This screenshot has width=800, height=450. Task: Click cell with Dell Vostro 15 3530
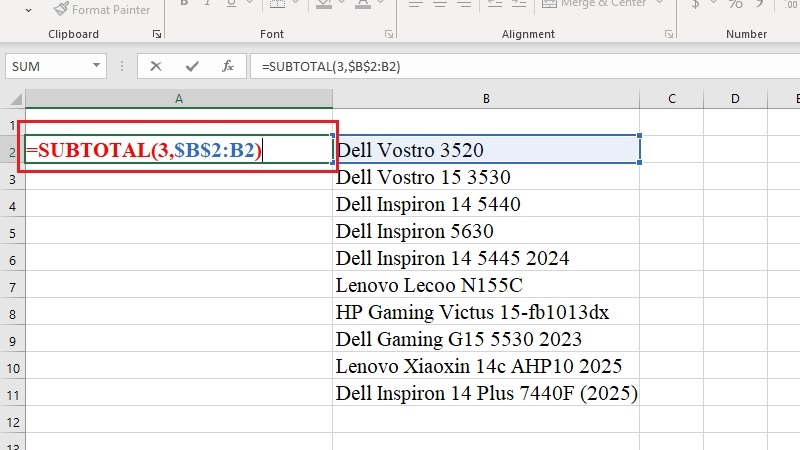(x=486, y=177)
